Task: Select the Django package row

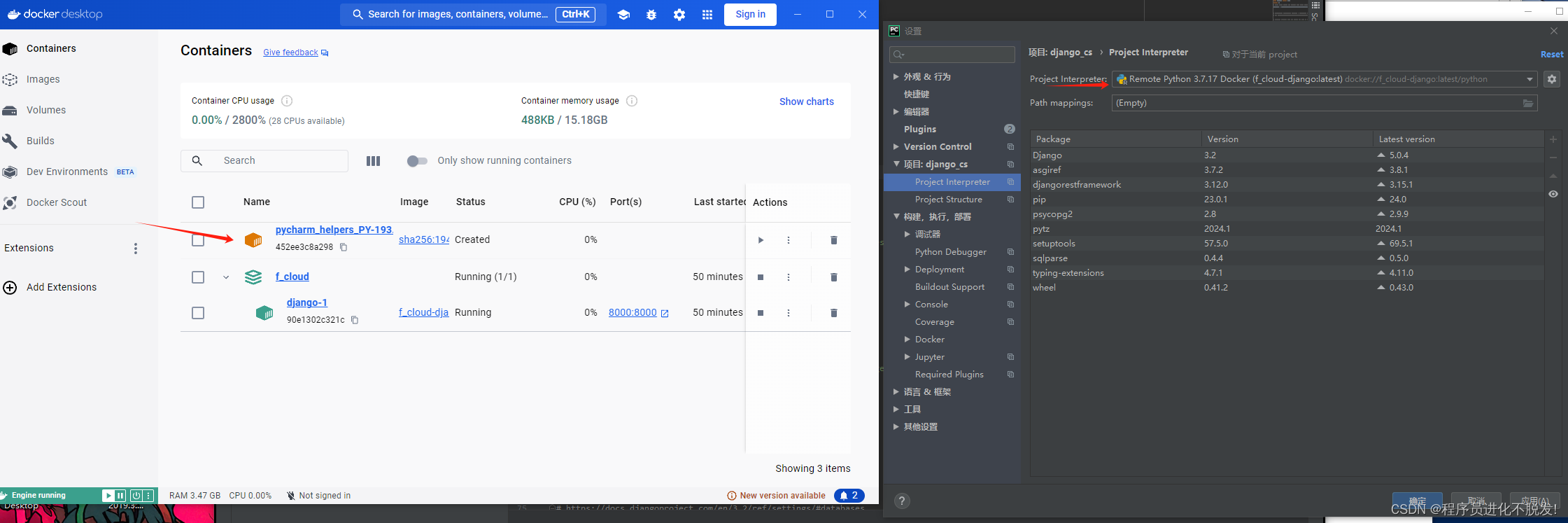Action: pyautogui.click(x=1287, y=155)
